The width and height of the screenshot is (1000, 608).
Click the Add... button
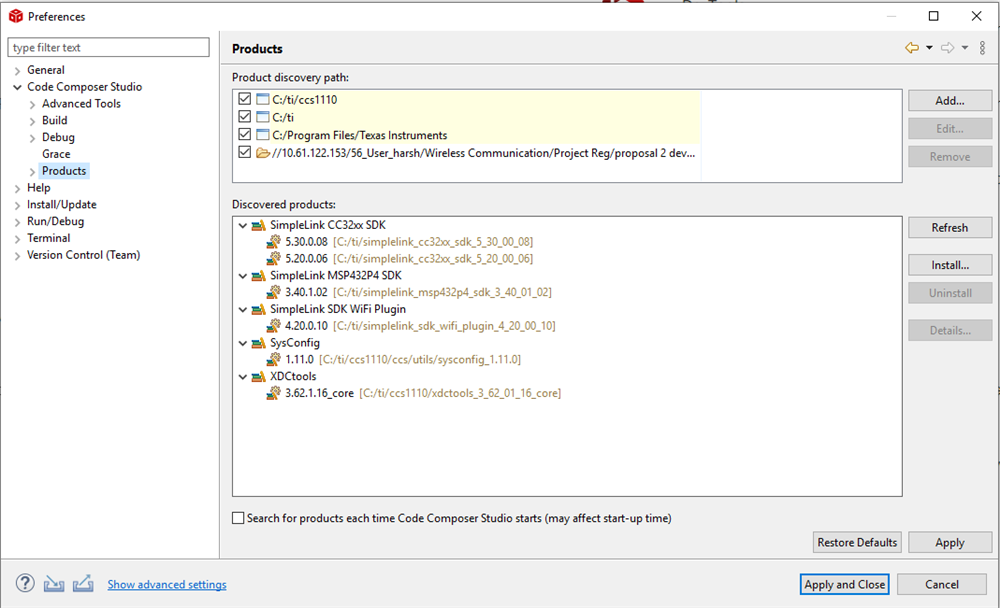pyautogui.click(x=950, y=101)
